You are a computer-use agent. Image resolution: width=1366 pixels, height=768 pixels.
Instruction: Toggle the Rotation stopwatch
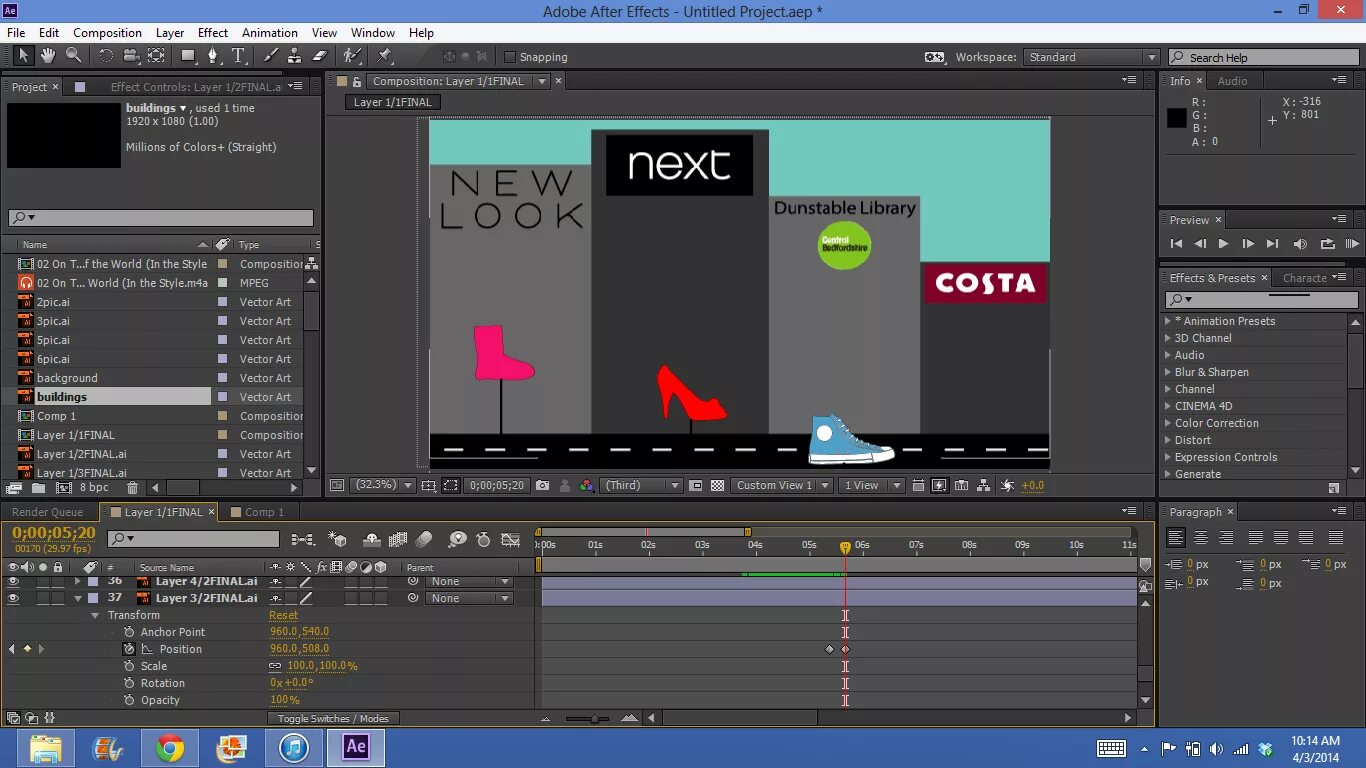pyautogui.click(x=129, y=683)
